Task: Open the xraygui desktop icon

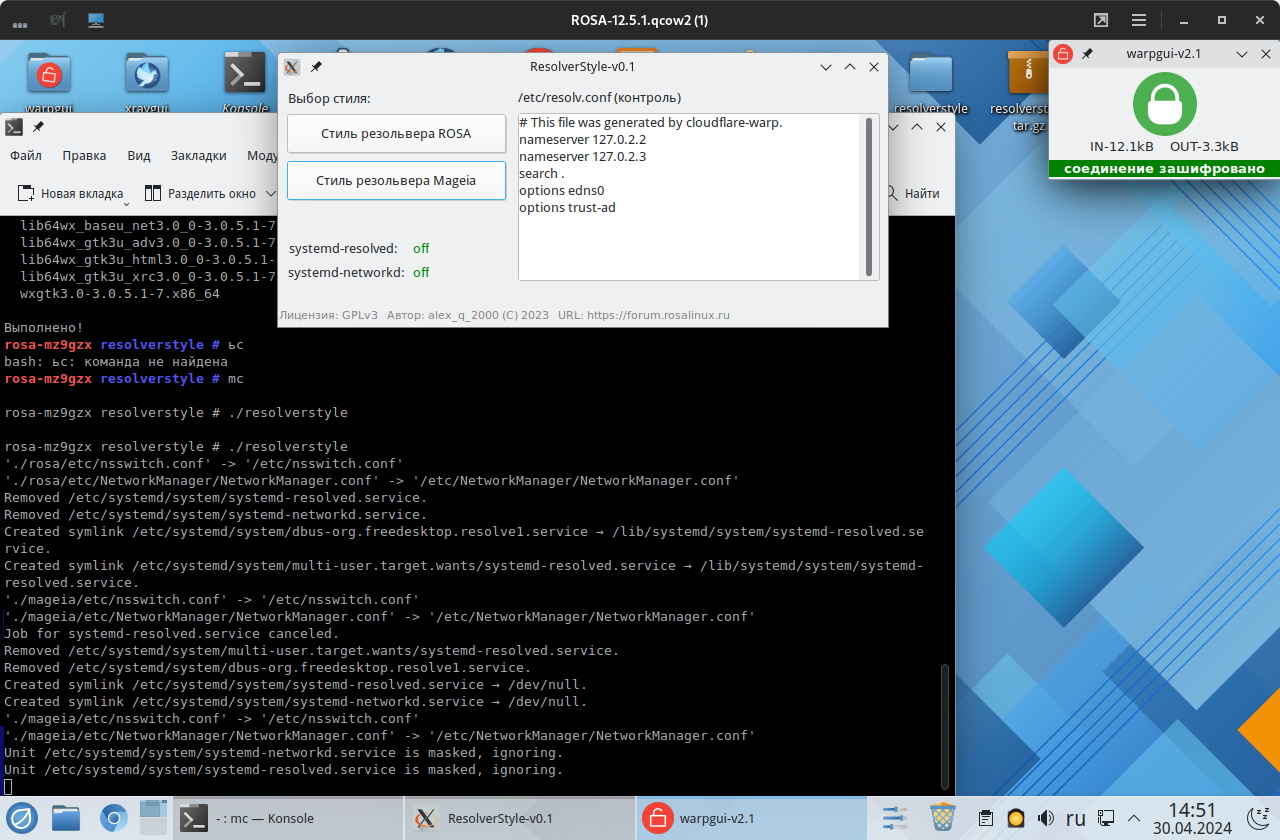Action: click(146, 73)
